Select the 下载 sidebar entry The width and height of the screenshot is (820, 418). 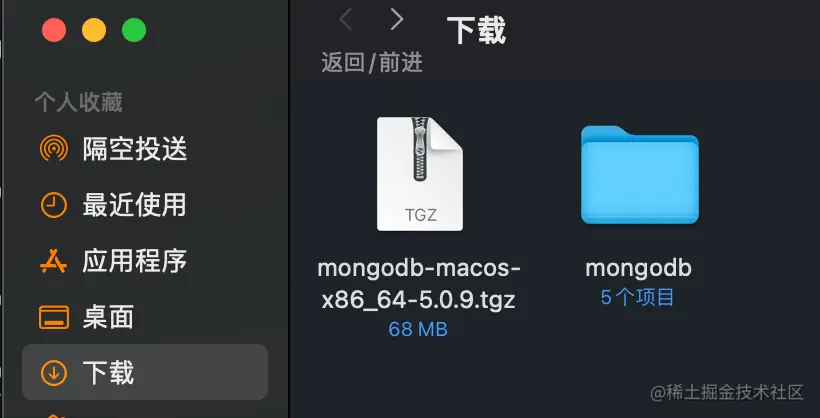145,372
